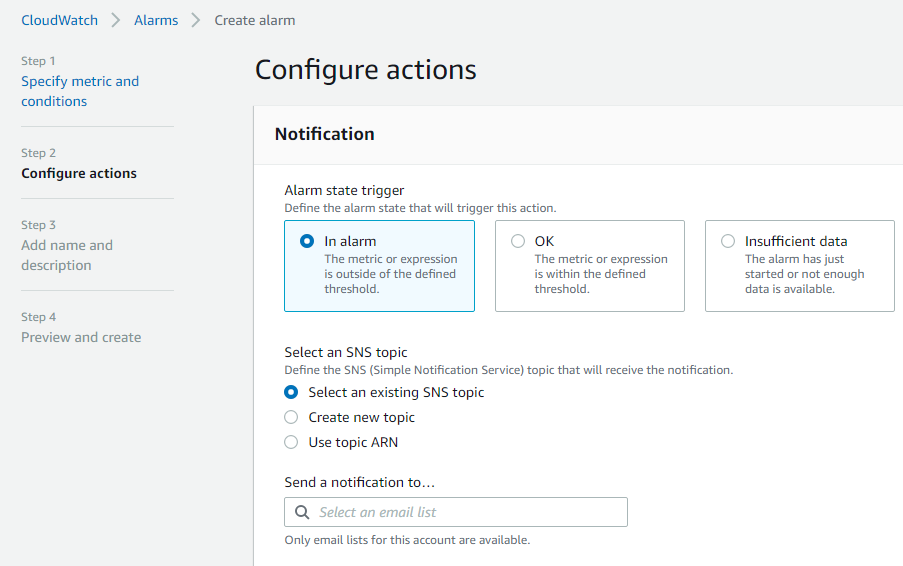
Task: Click the Create alarm breadcrumb text
Action: (255, 20)
